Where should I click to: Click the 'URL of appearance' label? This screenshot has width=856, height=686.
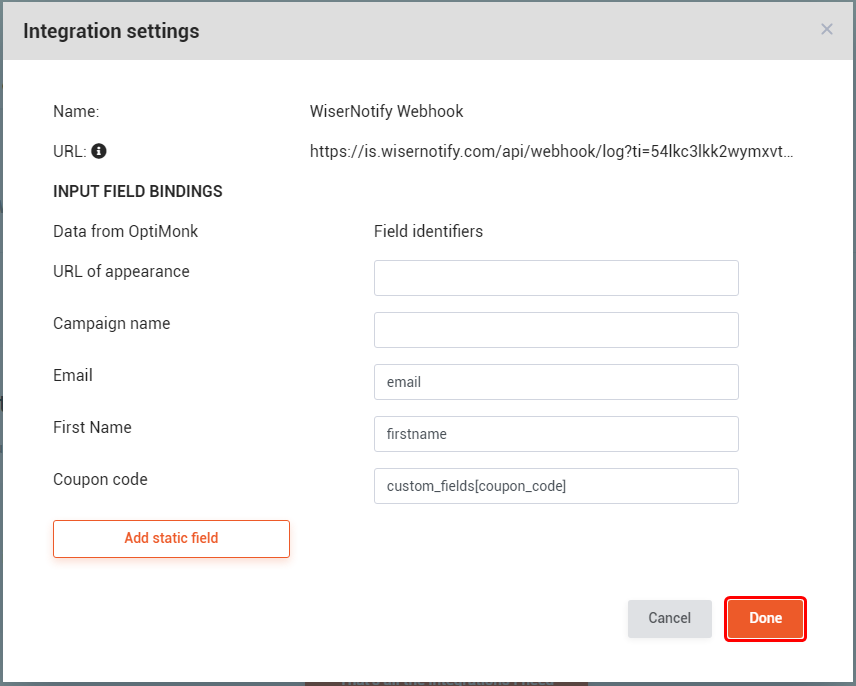(x=121, y=271)
